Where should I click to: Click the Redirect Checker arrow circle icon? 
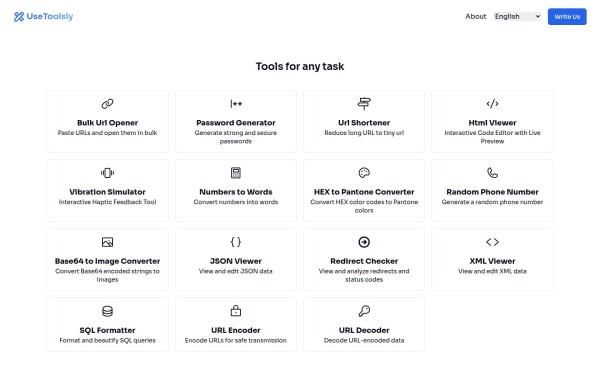364,242
